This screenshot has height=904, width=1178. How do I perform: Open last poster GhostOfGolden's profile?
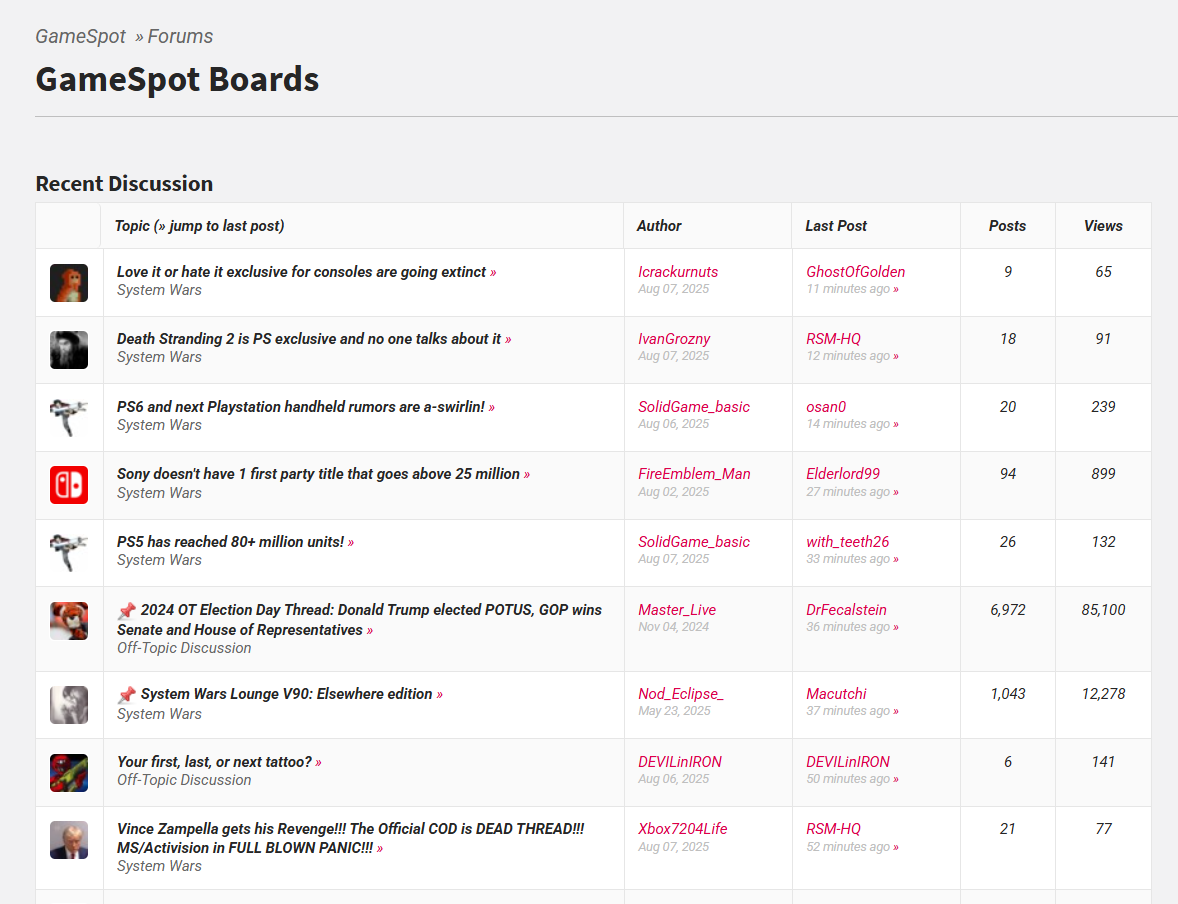(856, 272)
